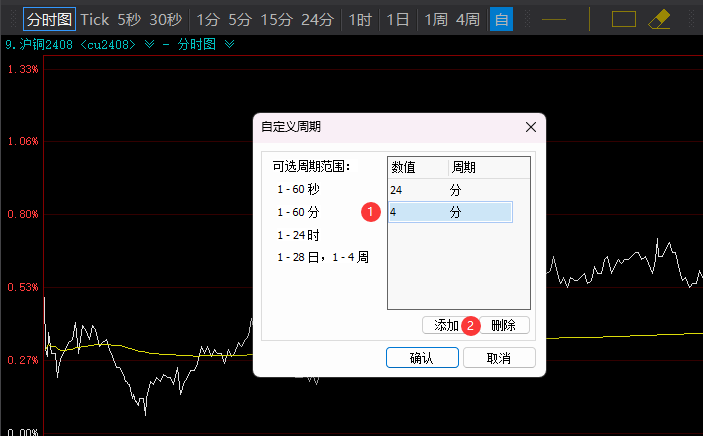The width and height of the screenshot is (703, 436).
Task: Click the 1 - 60 秒 range text
Action: coord(298,189)
